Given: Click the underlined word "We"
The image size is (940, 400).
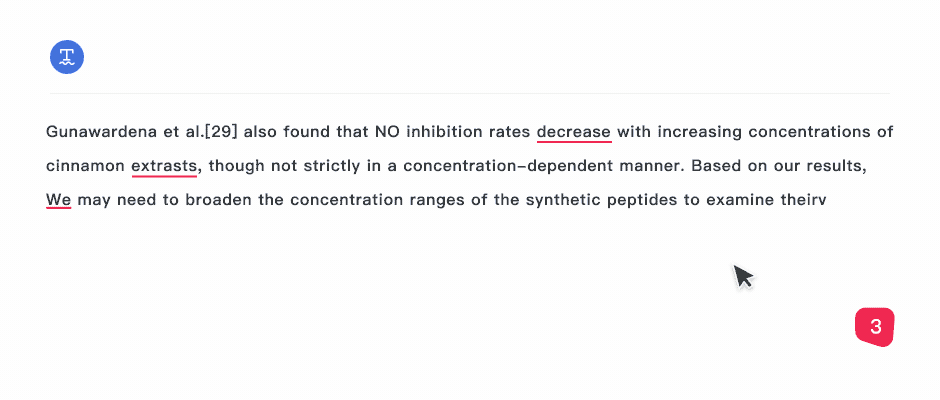Looking at the screenshot, I should point(59,200).
